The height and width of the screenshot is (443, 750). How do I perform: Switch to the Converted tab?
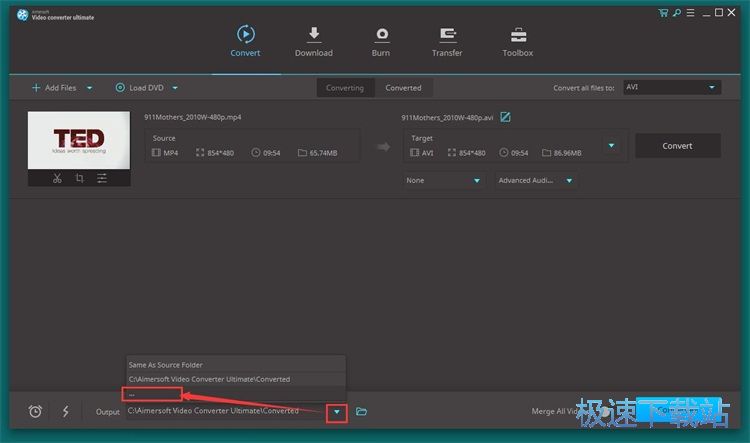tap(403, 88)
